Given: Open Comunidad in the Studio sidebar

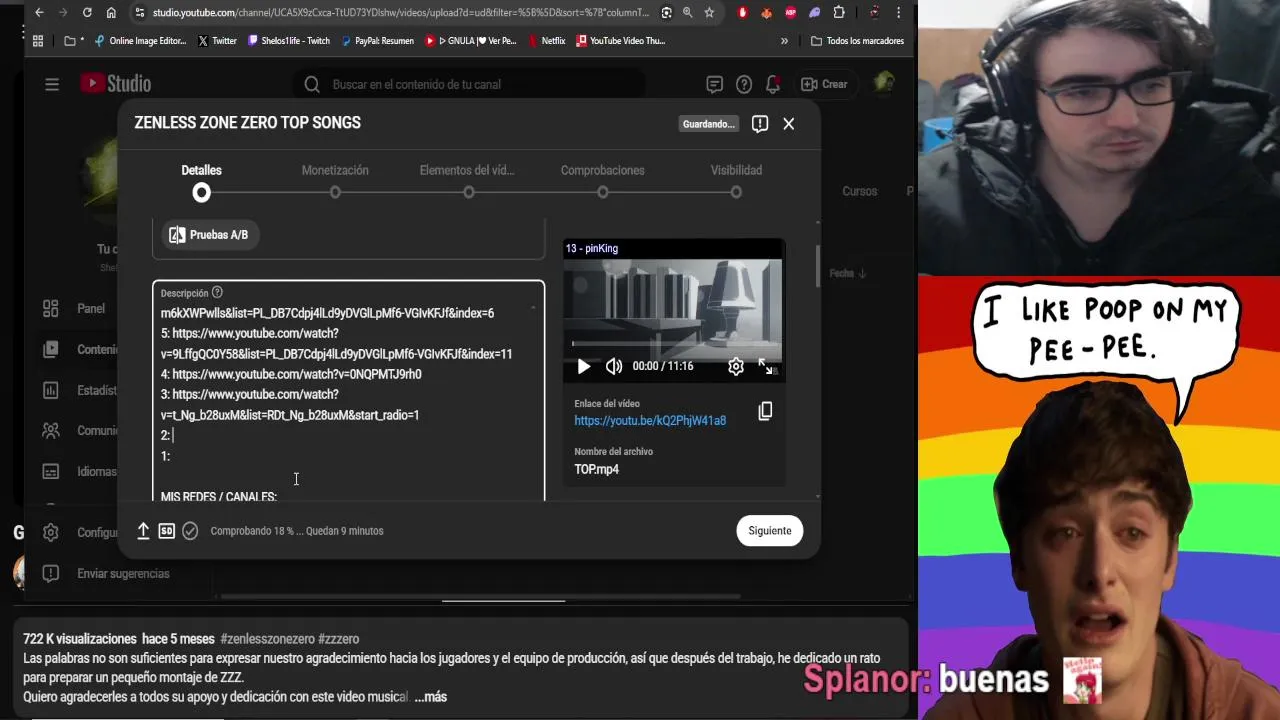Looking at the screenshot, I should (x=81, y=431).
